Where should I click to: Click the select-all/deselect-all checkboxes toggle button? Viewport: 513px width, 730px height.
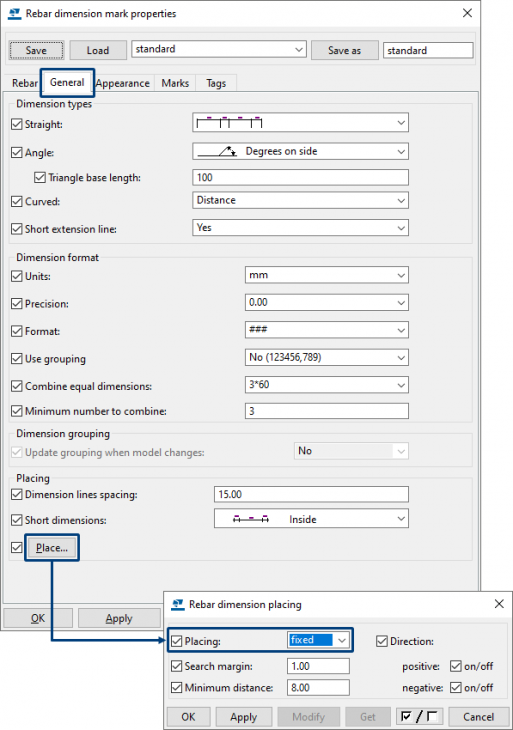click(x=418, y=716)
